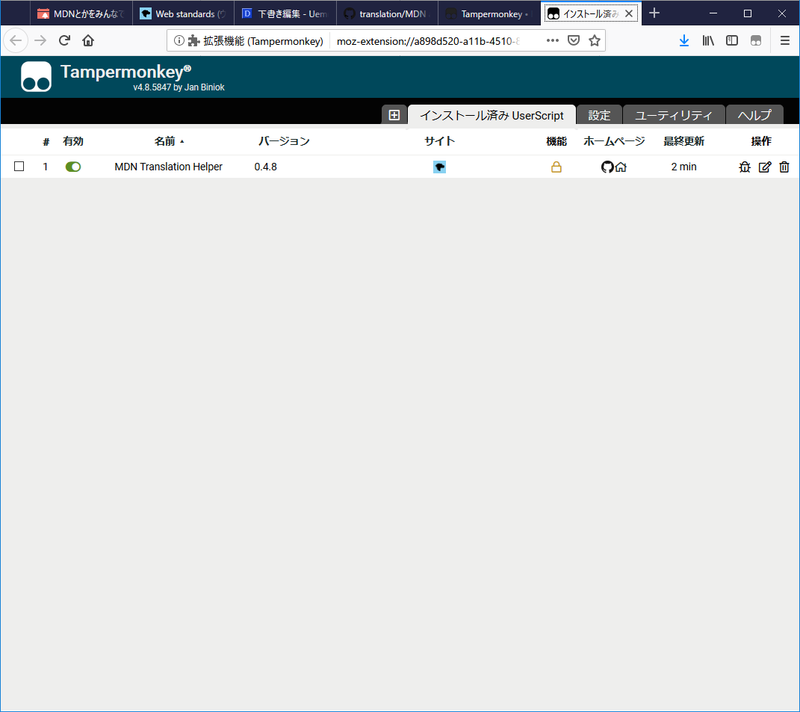Open page actions three-dot menu
Image resolution: width=800 pixels, height=712 pixels.
pyautogui.click(x=553, y=40)
